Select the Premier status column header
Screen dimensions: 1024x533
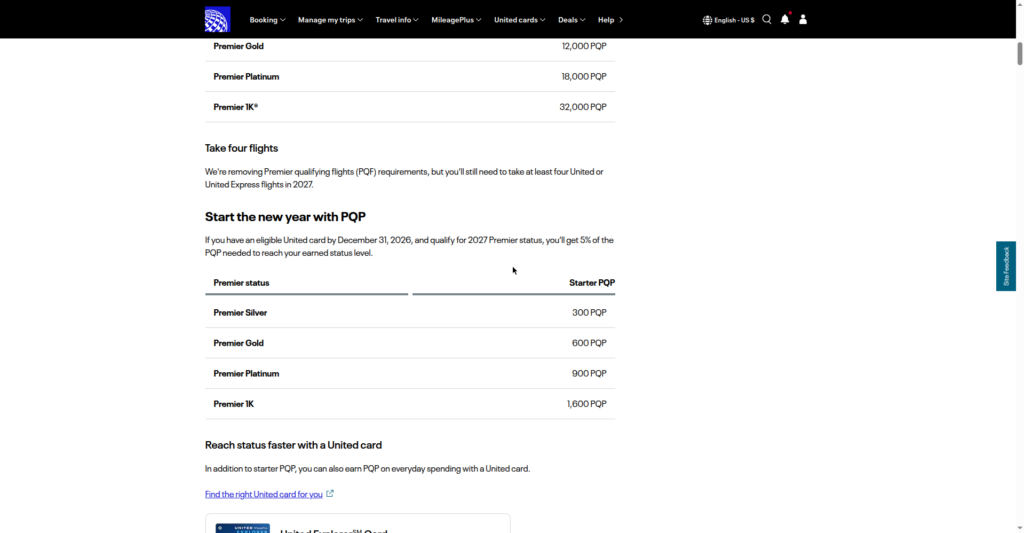click(241, 283)
